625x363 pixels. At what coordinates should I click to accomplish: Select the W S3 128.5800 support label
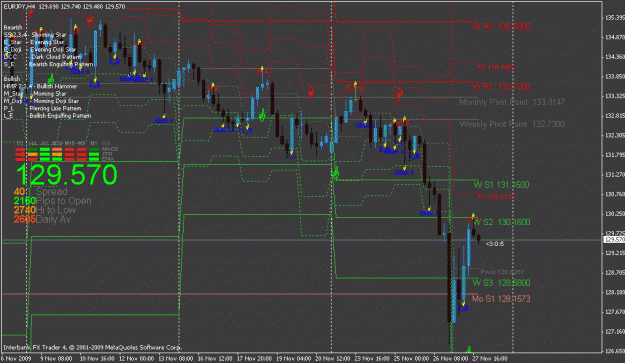click(501, 283)
